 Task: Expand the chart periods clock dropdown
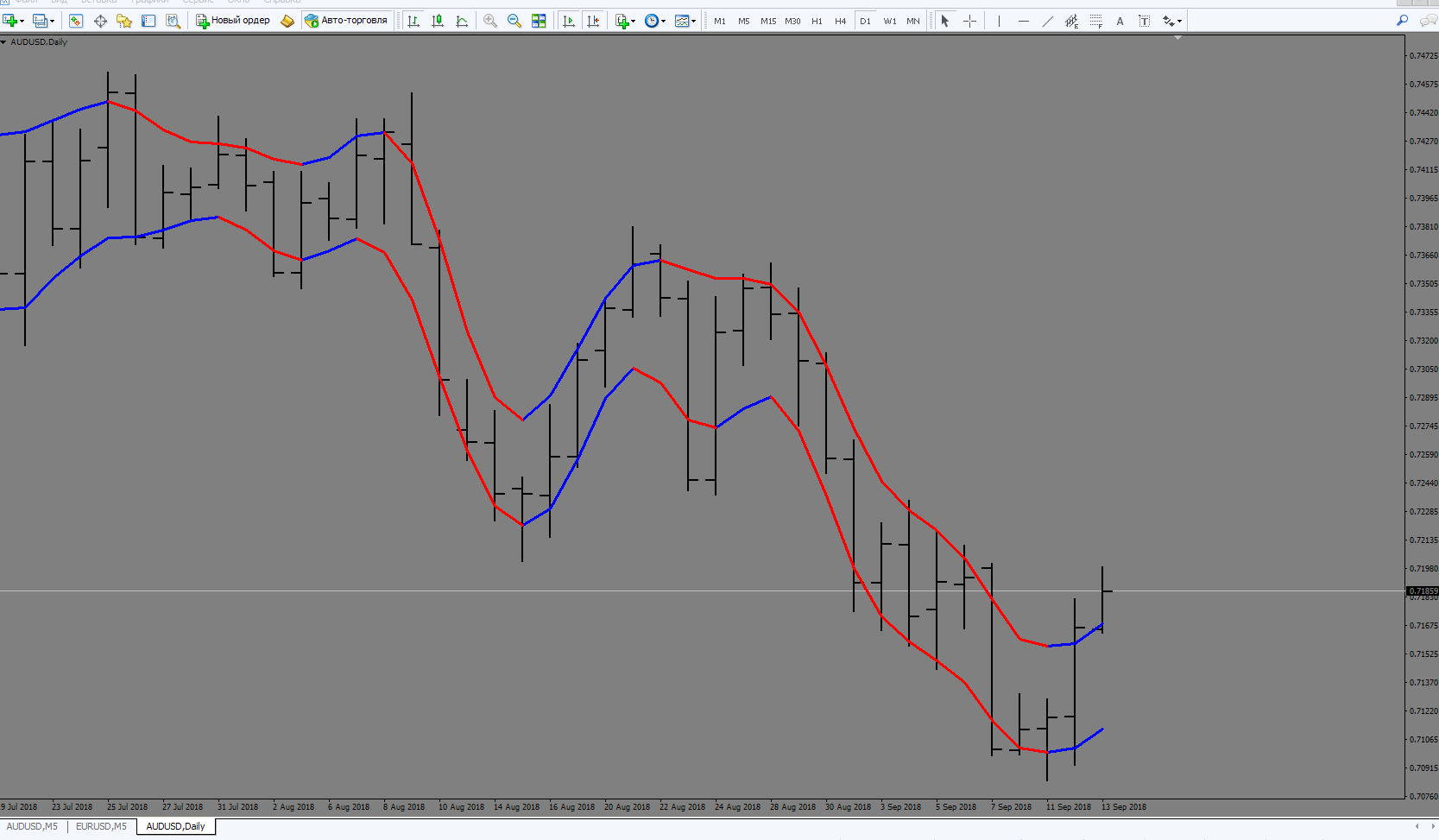pyautogui.click(x=663, y=22)
